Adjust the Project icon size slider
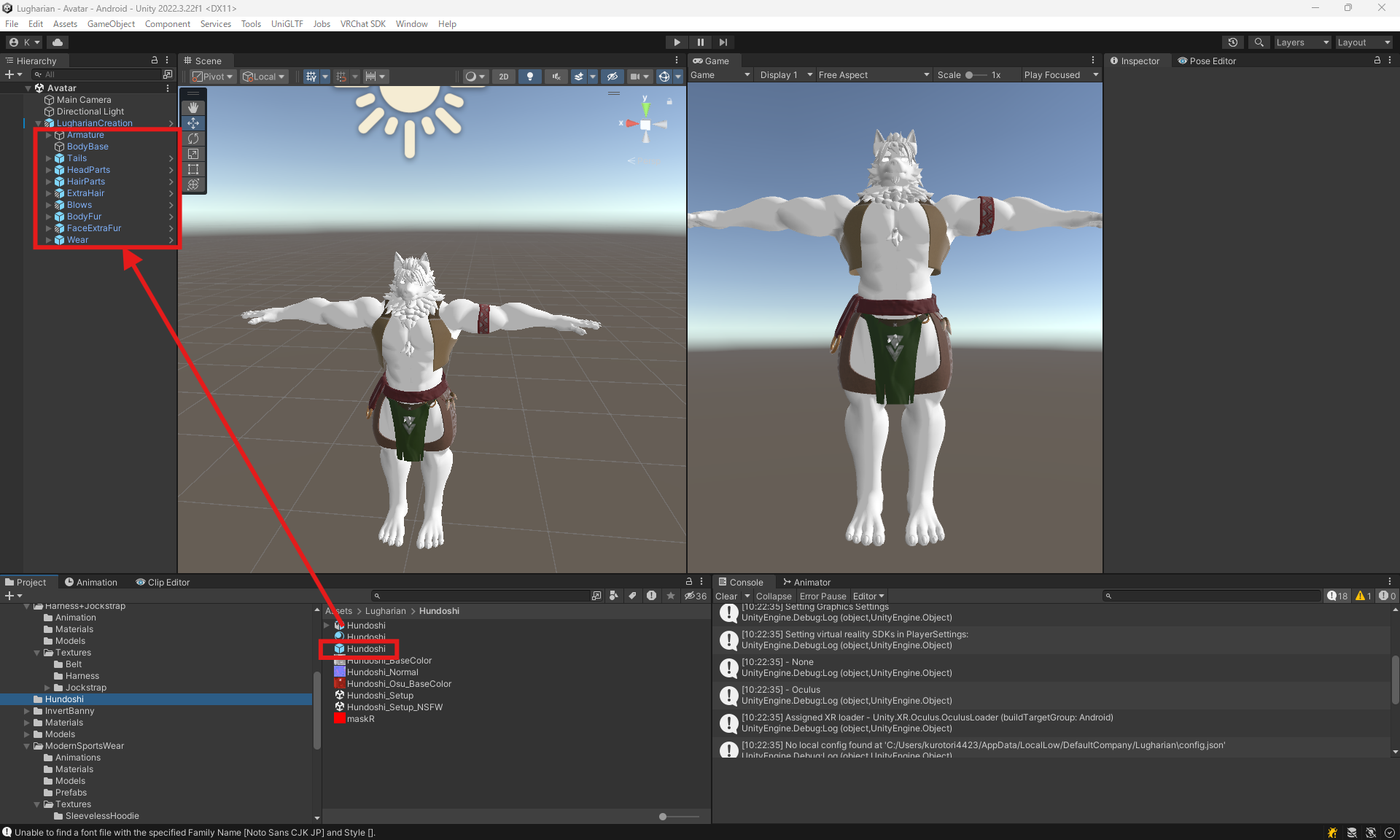This screenshot has width=1400, height=840. click(679, 817)
